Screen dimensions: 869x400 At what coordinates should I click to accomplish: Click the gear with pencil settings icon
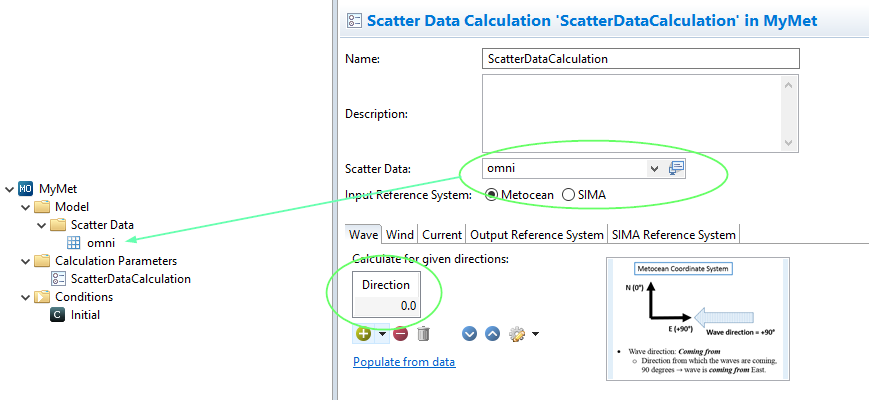tap(517, 334)
